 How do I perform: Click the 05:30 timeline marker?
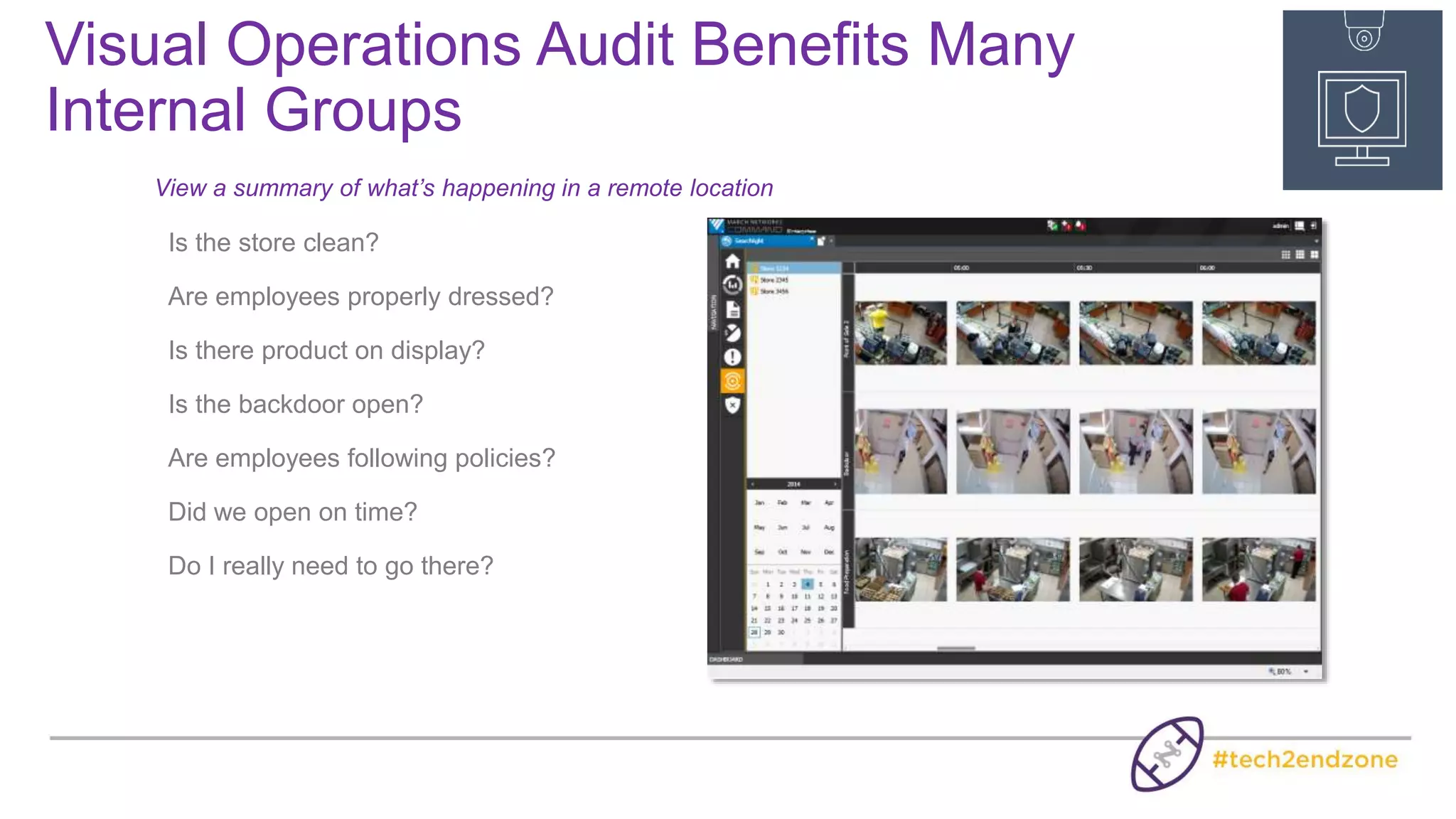pos(1084,268)
